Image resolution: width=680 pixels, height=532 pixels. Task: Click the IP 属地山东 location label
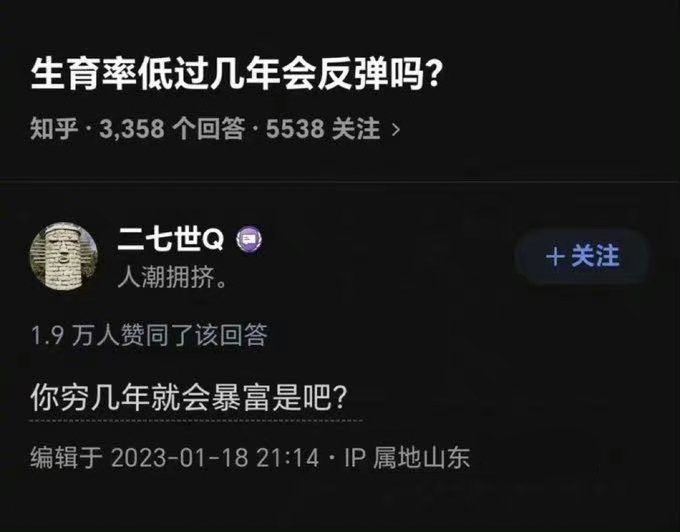tap(407, 458)
